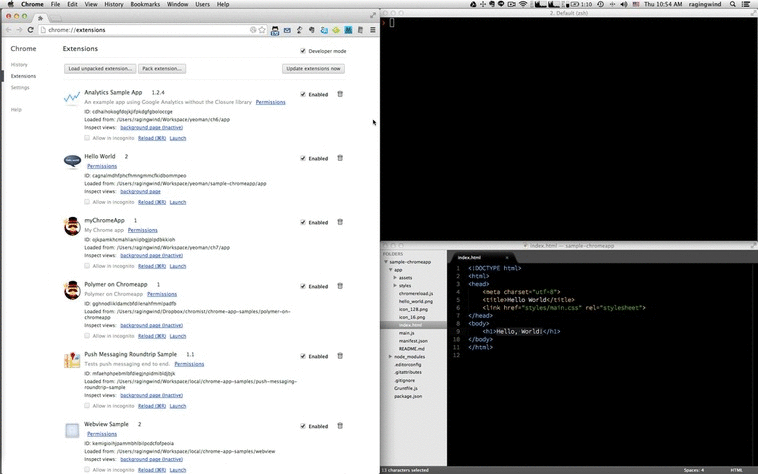This screenshot has height=474, width=758.
Task: Click Pack extension button
Action: 162,69
